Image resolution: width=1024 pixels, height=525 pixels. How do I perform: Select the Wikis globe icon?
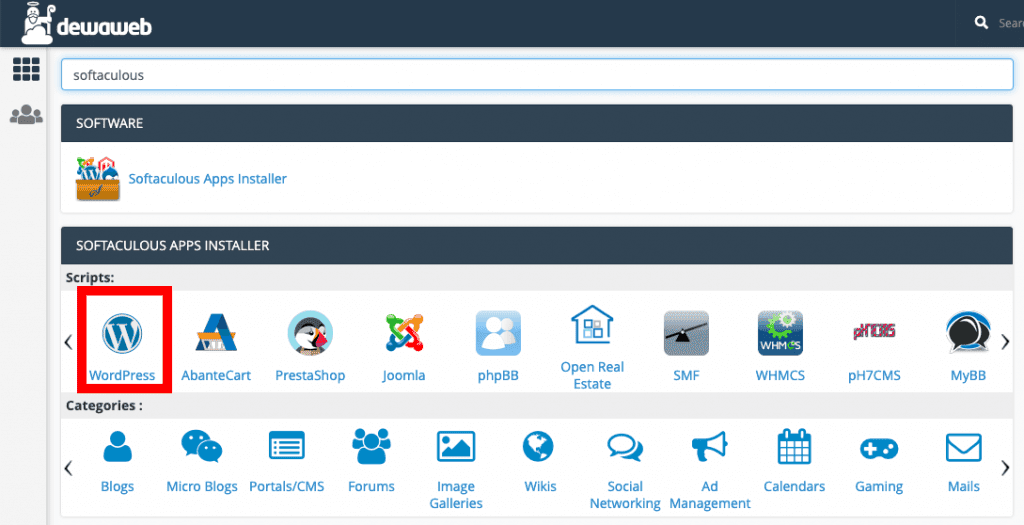[538, 447]
